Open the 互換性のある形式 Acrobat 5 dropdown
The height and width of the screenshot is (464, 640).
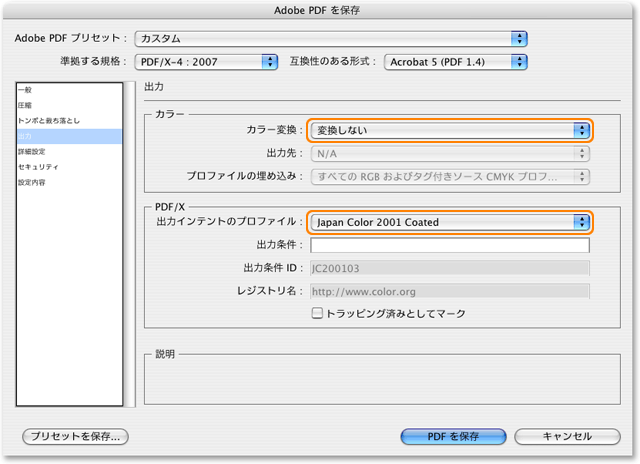455,62
